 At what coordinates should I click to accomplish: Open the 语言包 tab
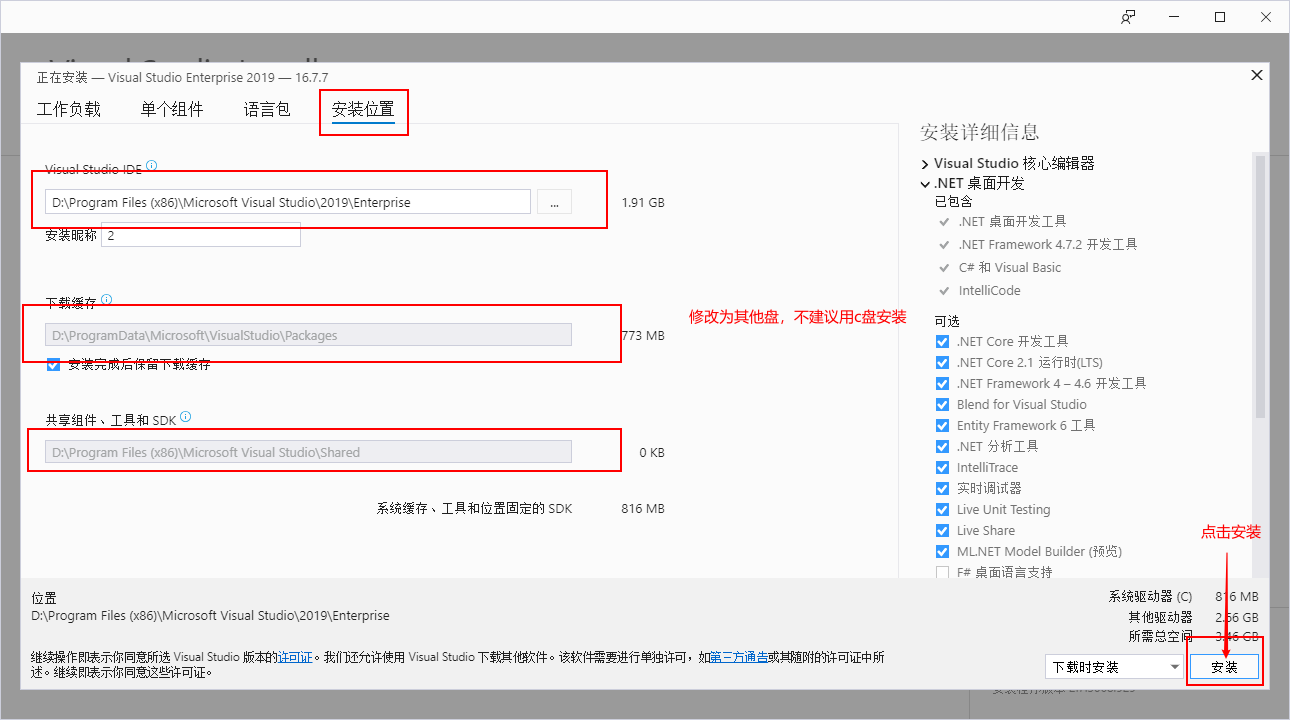[266, 109]
